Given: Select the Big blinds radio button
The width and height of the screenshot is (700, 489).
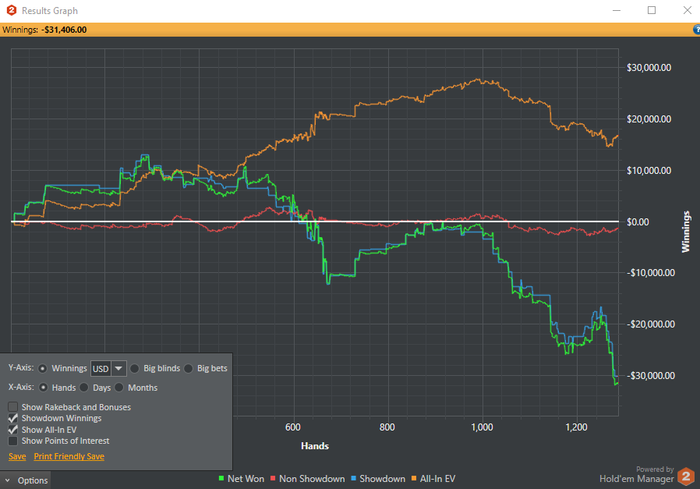Looking at the screenshot, I should click(134, 368).
